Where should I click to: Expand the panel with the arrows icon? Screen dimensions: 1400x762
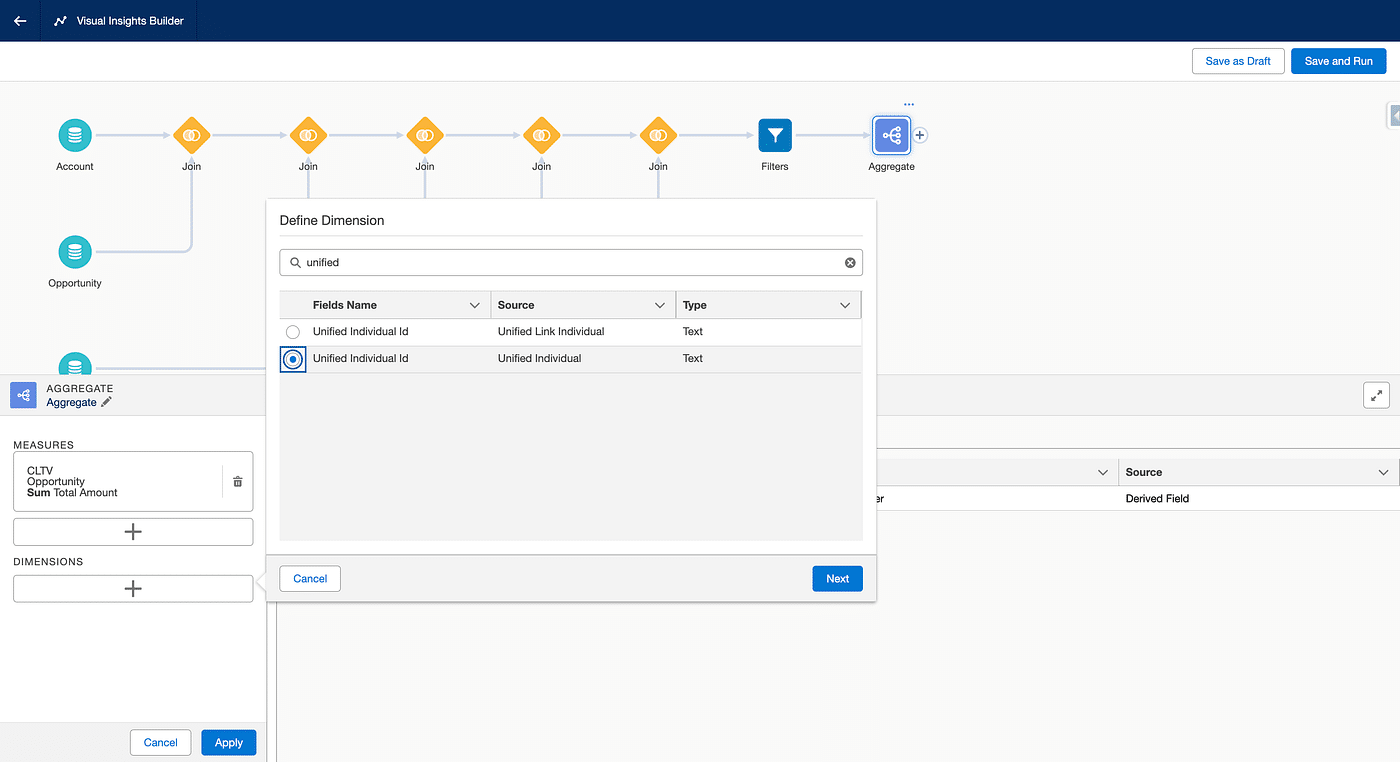pos(1376,395)
